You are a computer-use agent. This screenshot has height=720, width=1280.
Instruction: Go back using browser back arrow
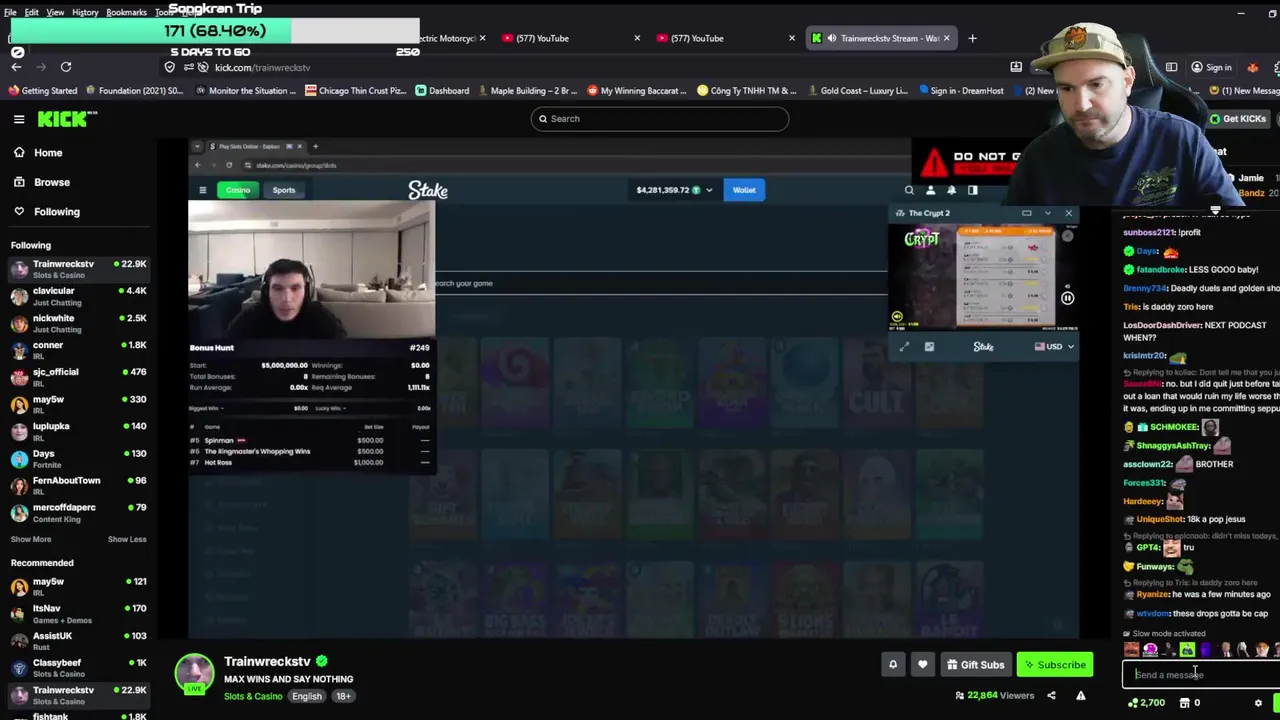click(16, 67)
